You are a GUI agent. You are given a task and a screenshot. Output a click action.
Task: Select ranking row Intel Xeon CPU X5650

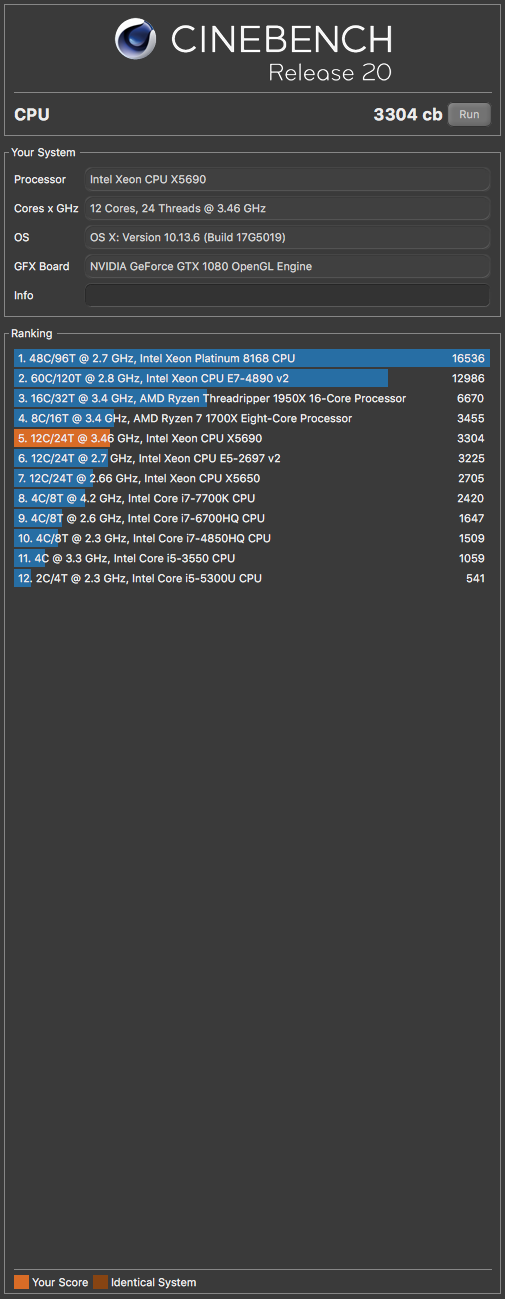(252, 478)
